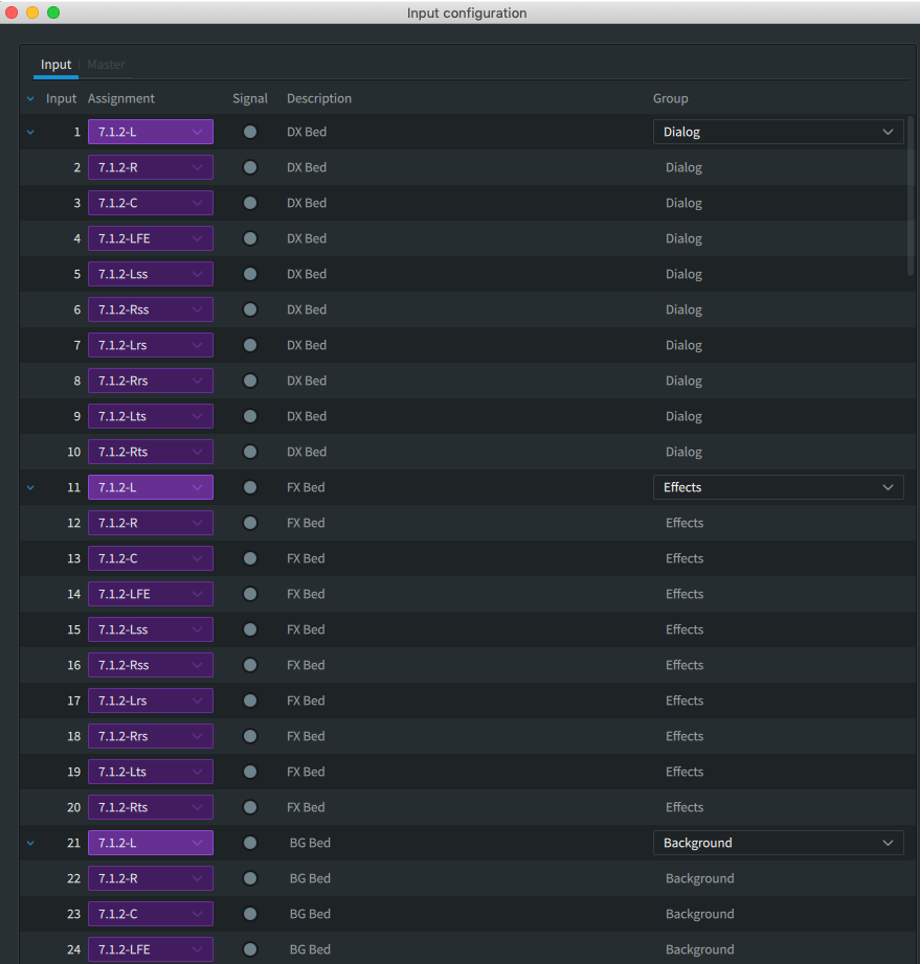Click the signal indicator for input 11
921x964 pixels.
250,488
